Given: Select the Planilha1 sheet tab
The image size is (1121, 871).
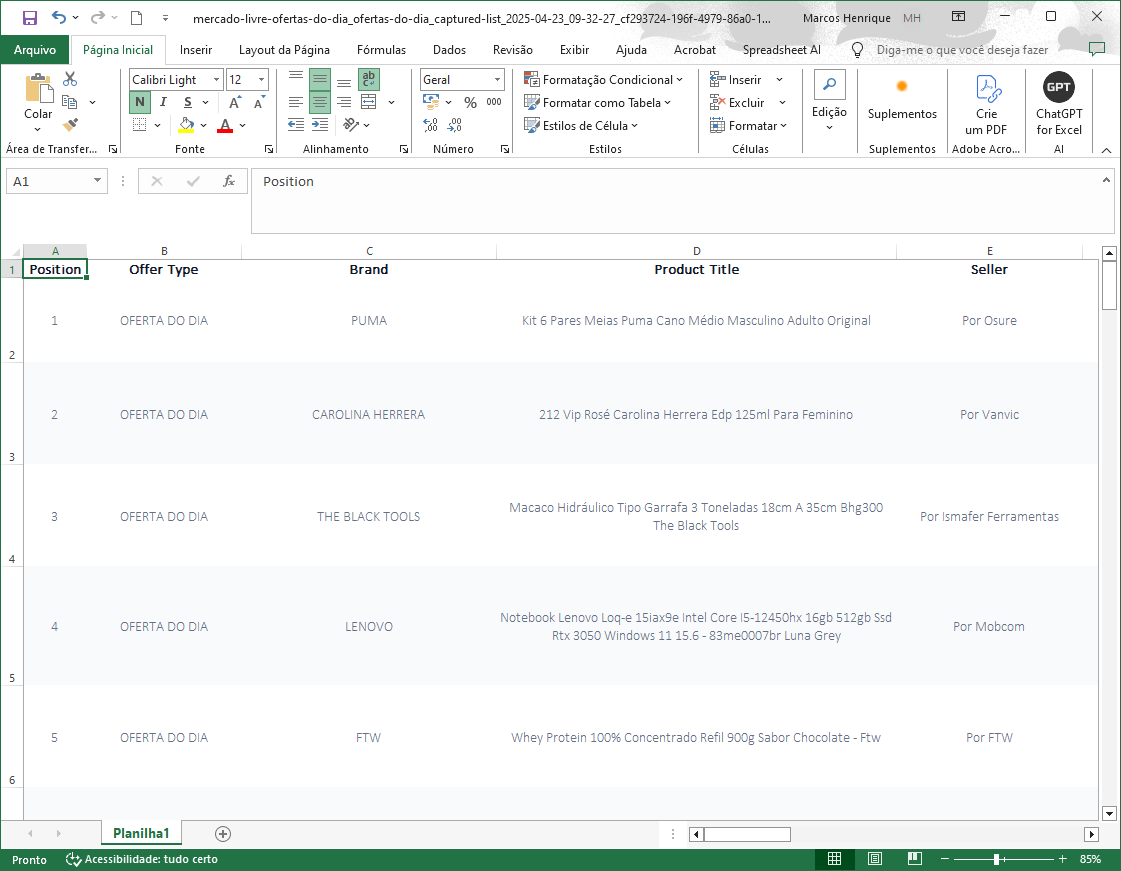Looking at the screenshot, I should (x=141, y=833).
